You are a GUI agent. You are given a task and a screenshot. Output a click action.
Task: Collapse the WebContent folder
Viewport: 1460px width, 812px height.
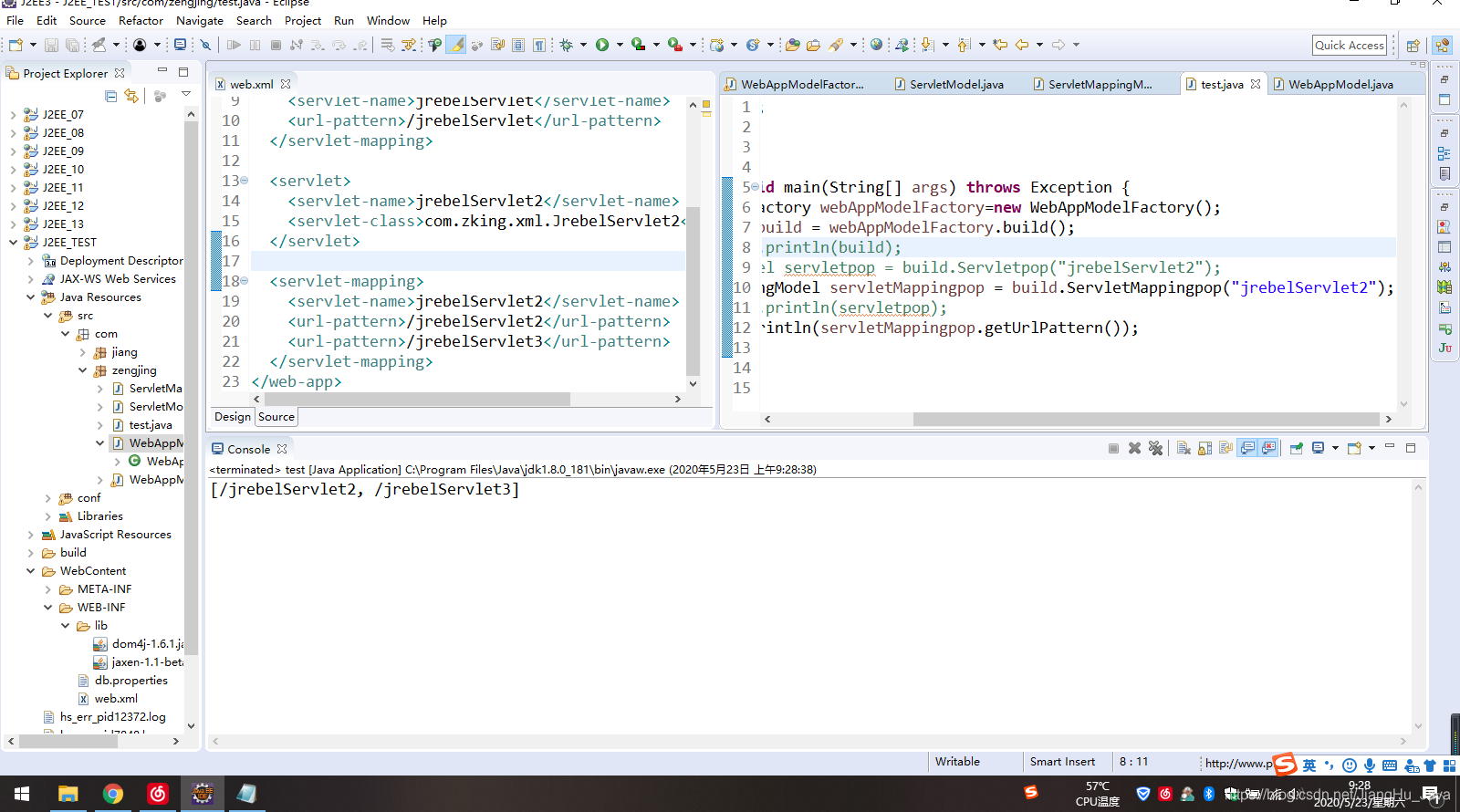point(30,571)
